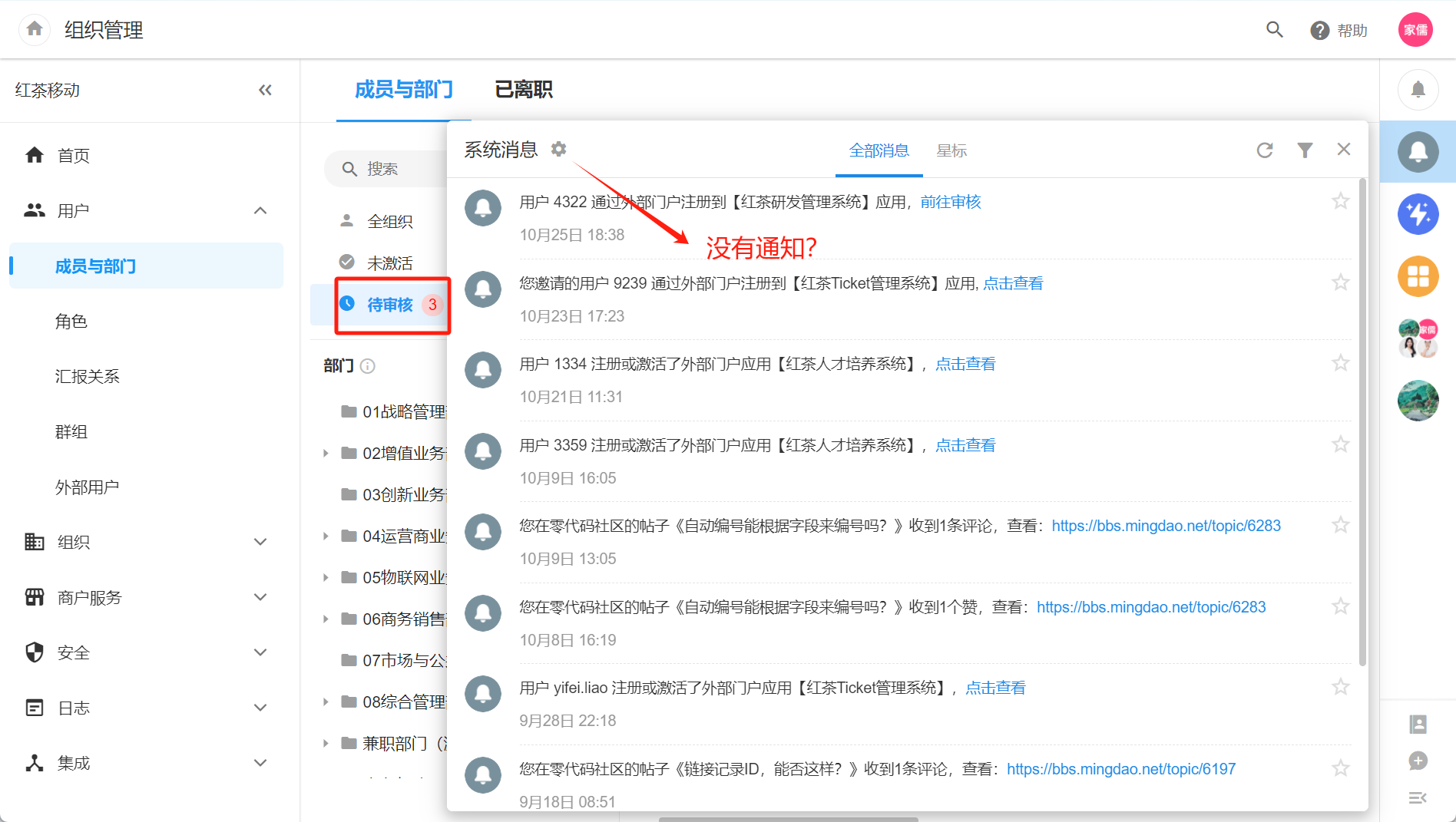Click the home icon in the header
The width and height of the screenshot is (1456, 822).
(x=35, y=30)
